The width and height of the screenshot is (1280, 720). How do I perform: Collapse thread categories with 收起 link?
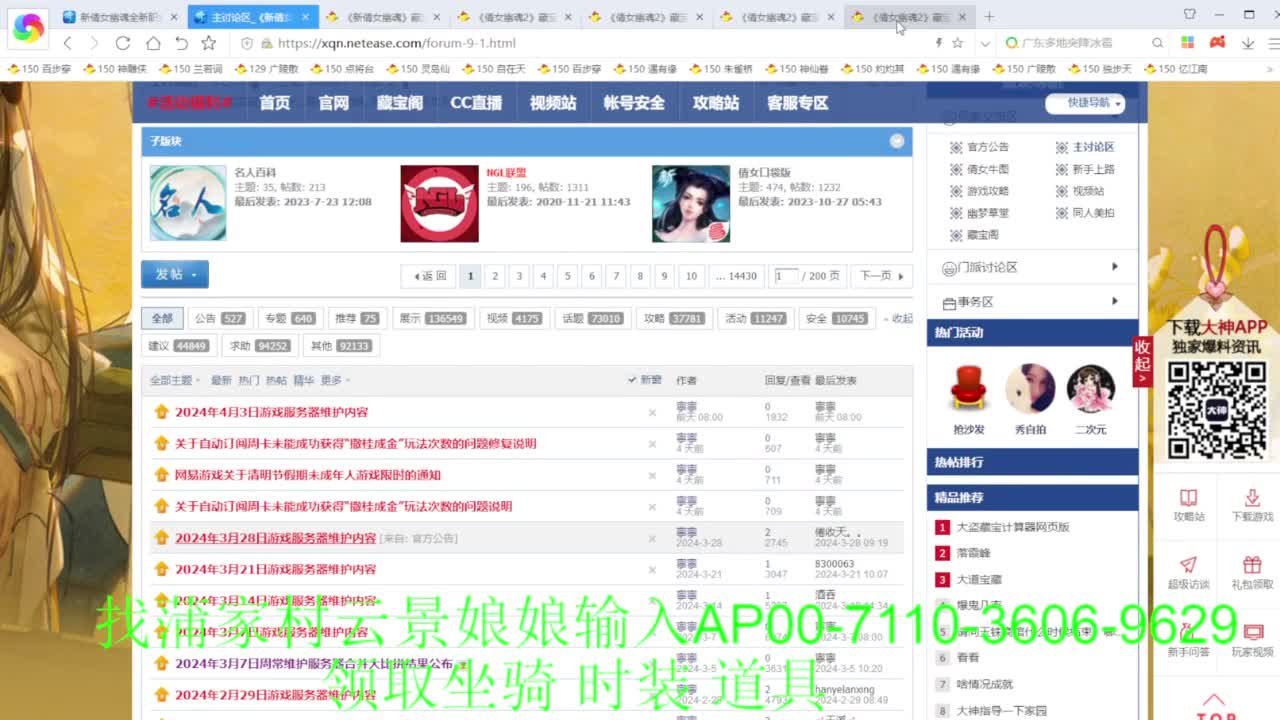[897, 318]
